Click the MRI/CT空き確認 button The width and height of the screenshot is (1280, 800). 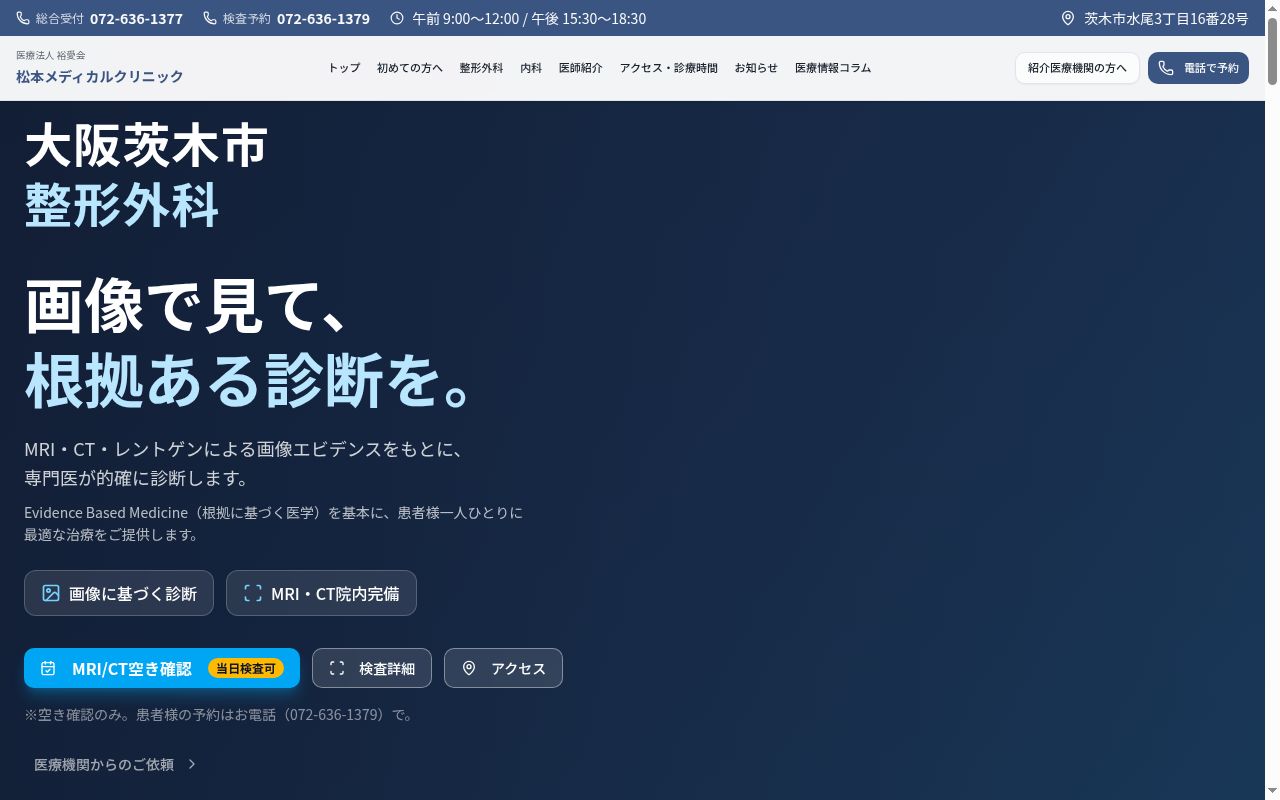tap(162, 668)
